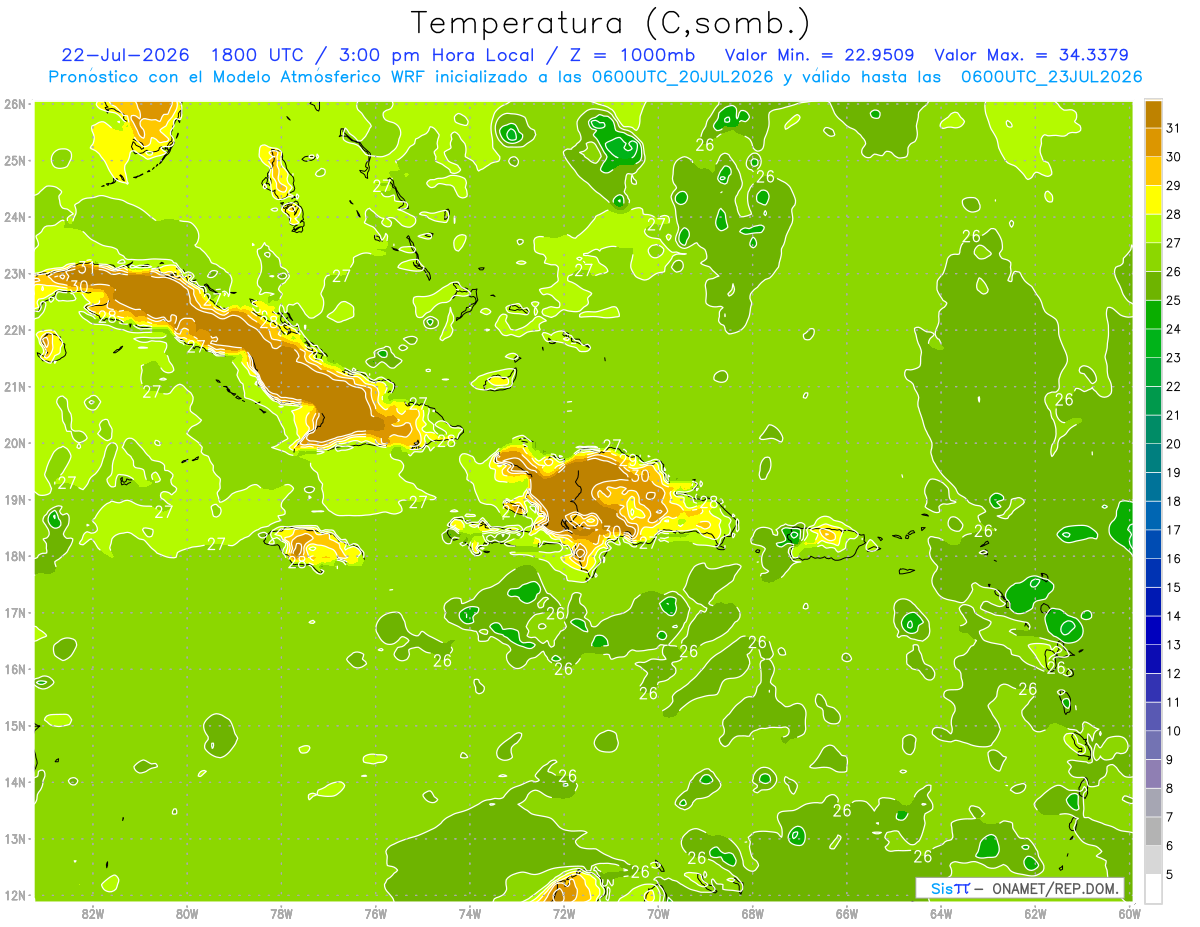Click the "Valor Max. = 34.3379" value

point(1034,55)
